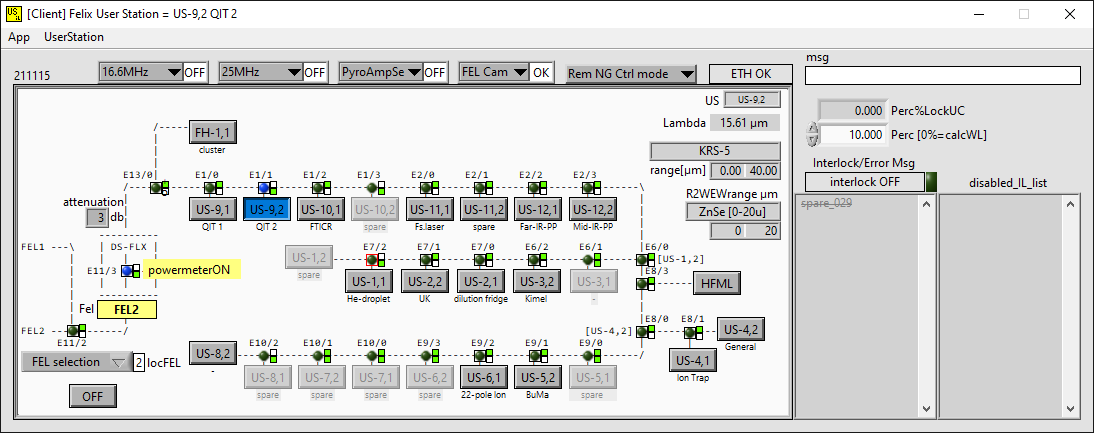Expand the Rem NG Ctrl mode dropdown
Screen dimensions: 1094x433
(630, 73)
